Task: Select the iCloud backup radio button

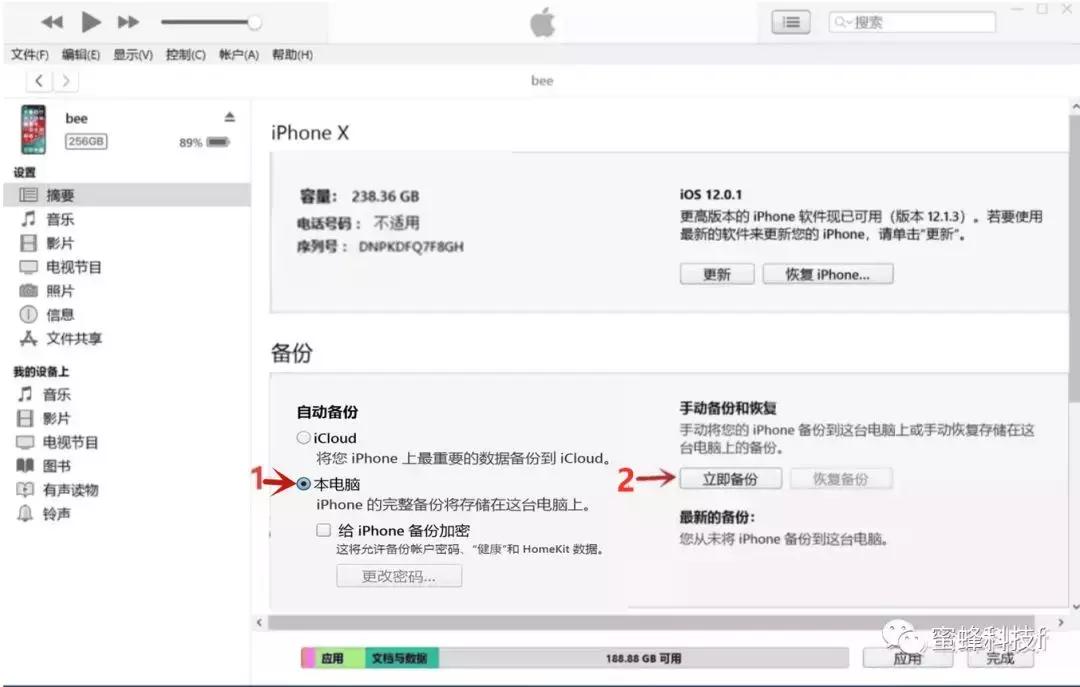Action: 303,437
